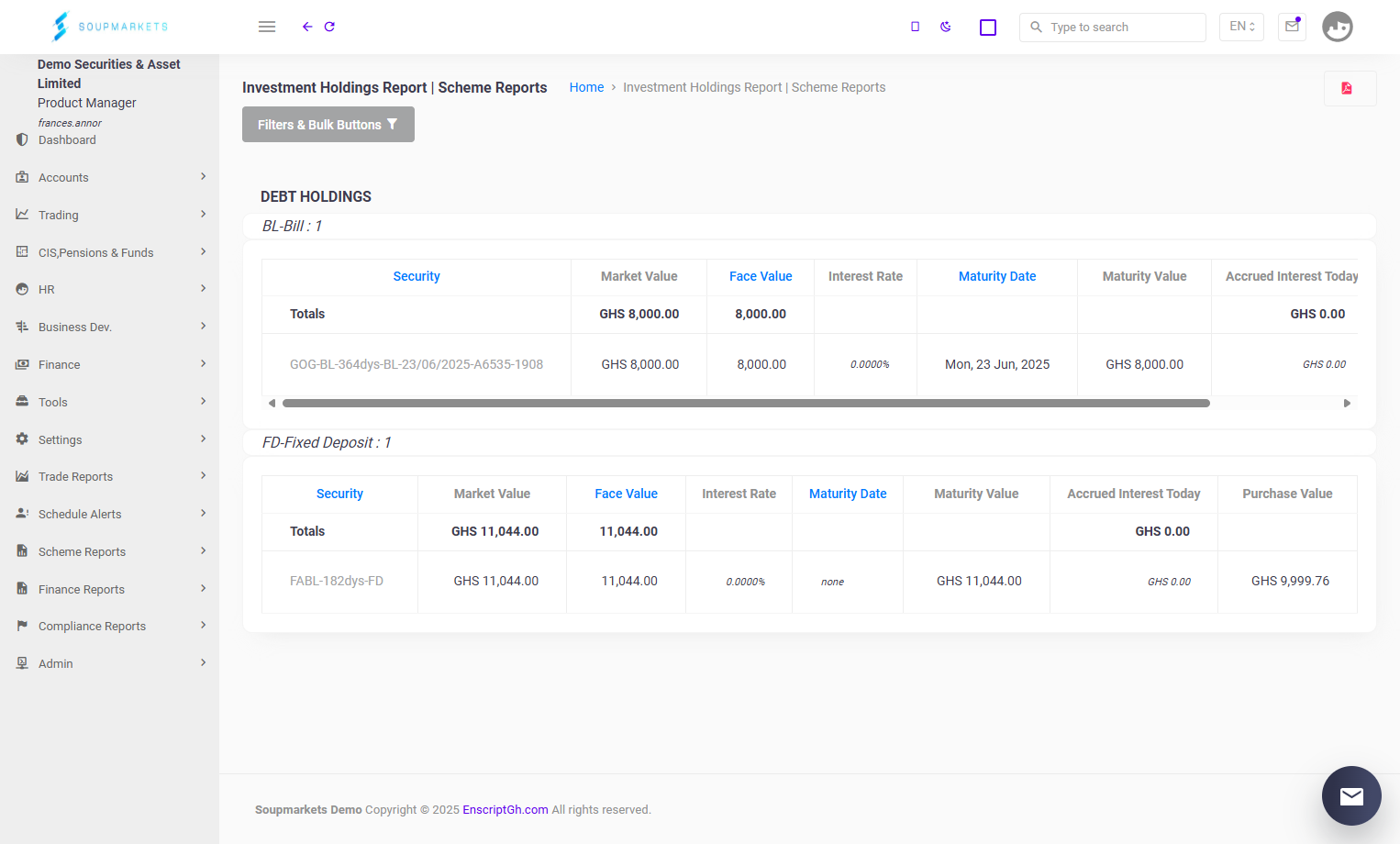
Task: Open the Settings sidebar menu
Action: tap(109, 439)
